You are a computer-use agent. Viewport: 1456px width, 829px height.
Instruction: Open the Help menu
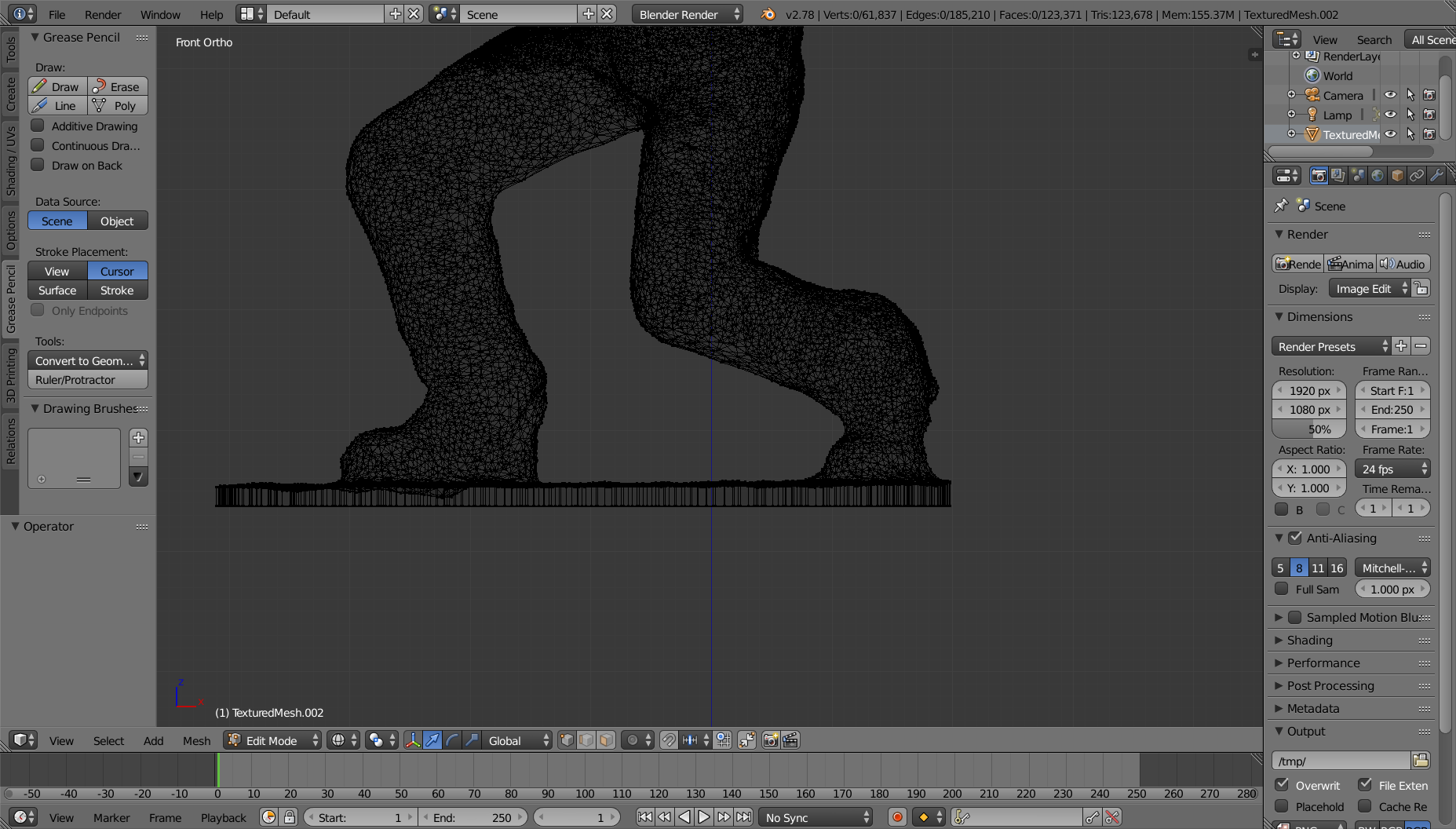[211, 14]
